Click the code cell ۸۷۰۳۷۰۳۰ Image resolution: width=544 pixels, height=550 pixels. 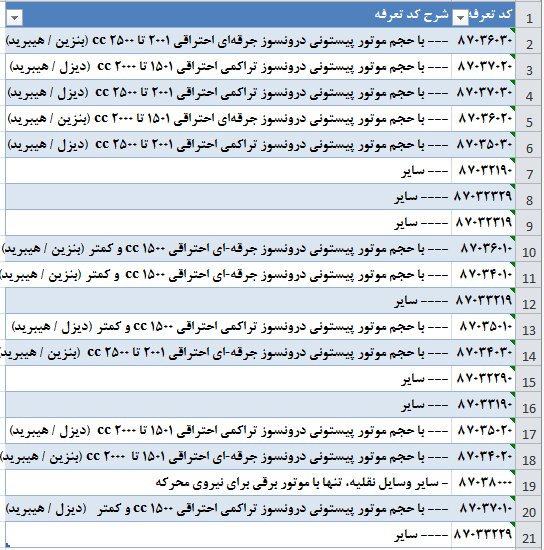[483, 93]
